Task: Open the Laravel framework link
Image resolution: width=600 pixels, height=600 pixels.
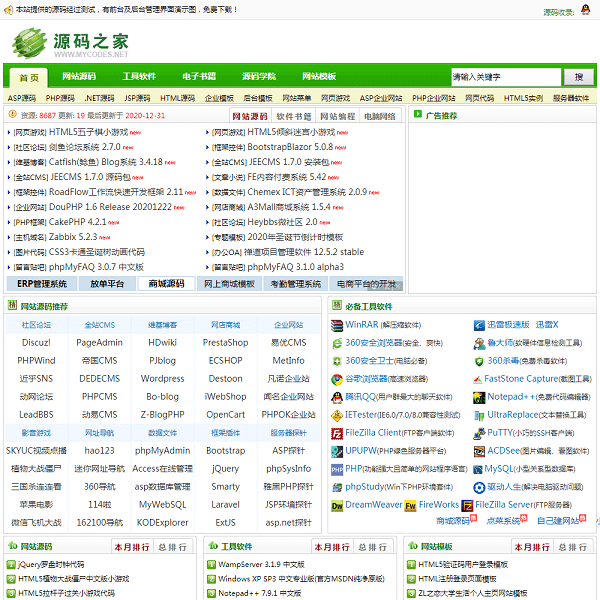Action: 225,505
